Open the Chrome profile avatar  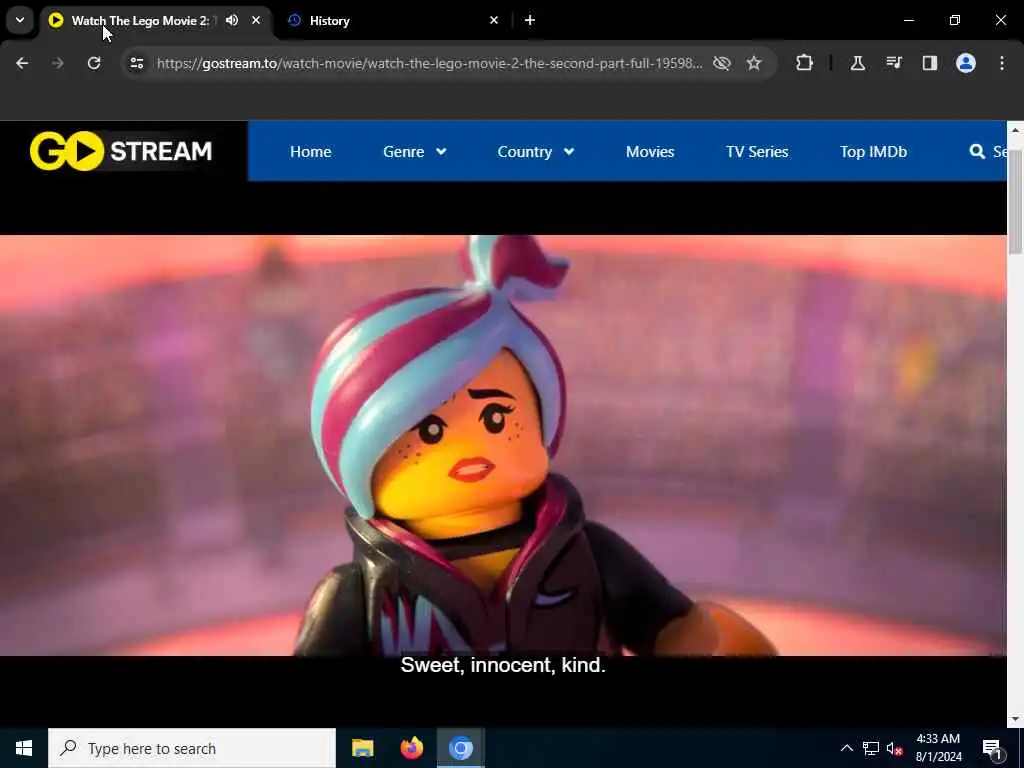coord(966,63)
